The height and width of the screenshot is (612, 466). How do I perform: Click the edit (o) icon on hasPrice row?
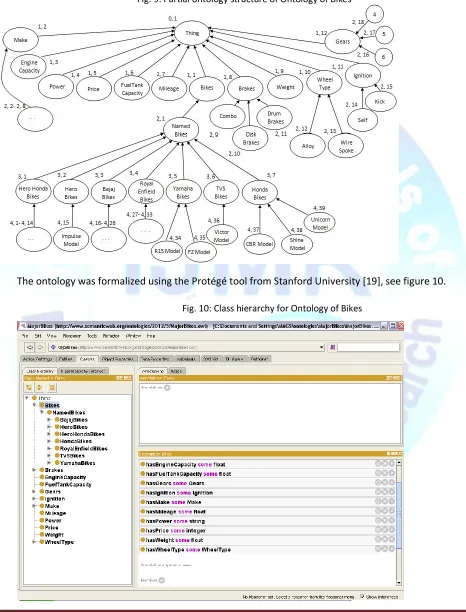tap(391, 530)
